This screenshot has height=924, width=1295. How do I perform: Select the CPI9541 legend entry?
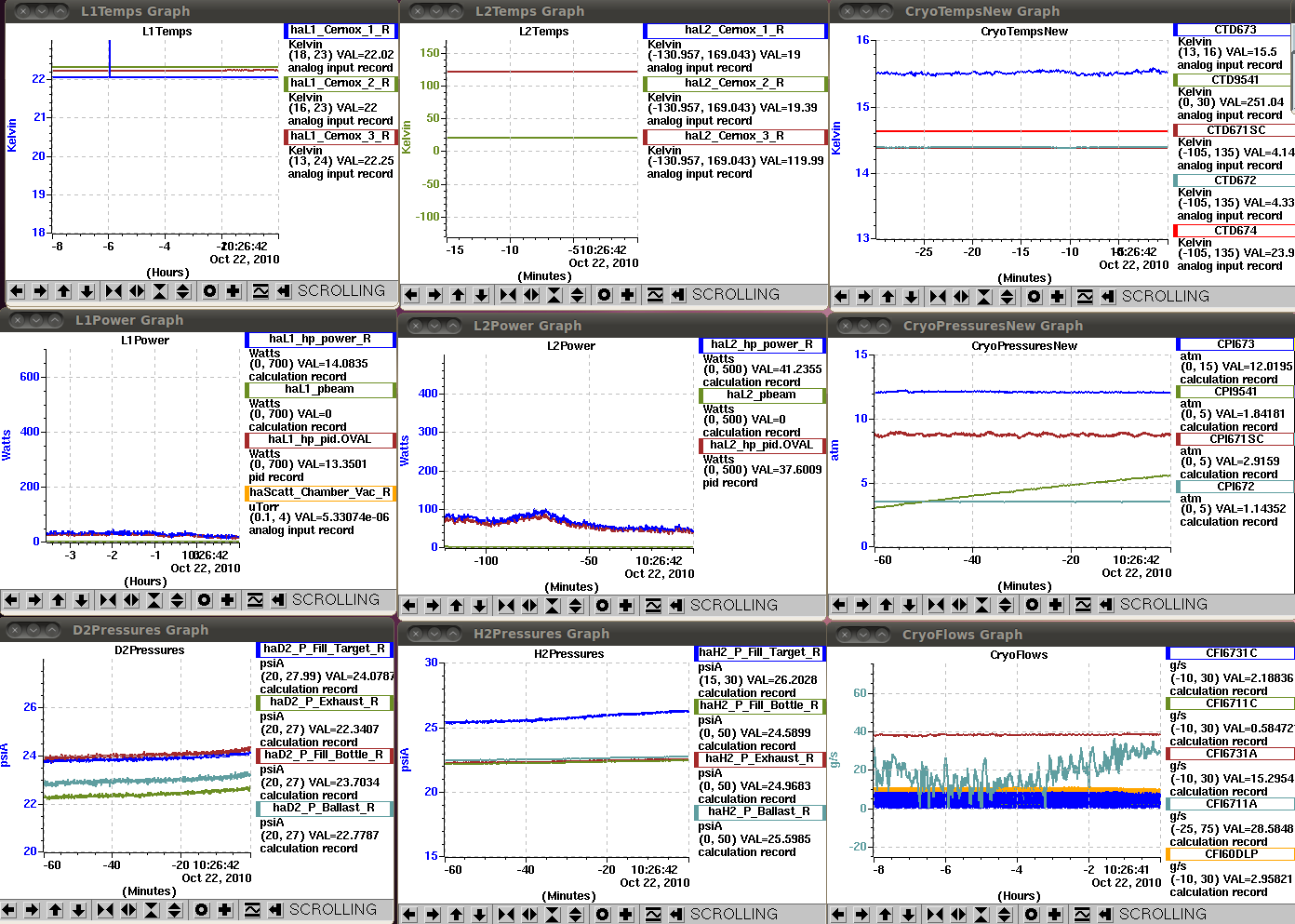[1235, 392]
